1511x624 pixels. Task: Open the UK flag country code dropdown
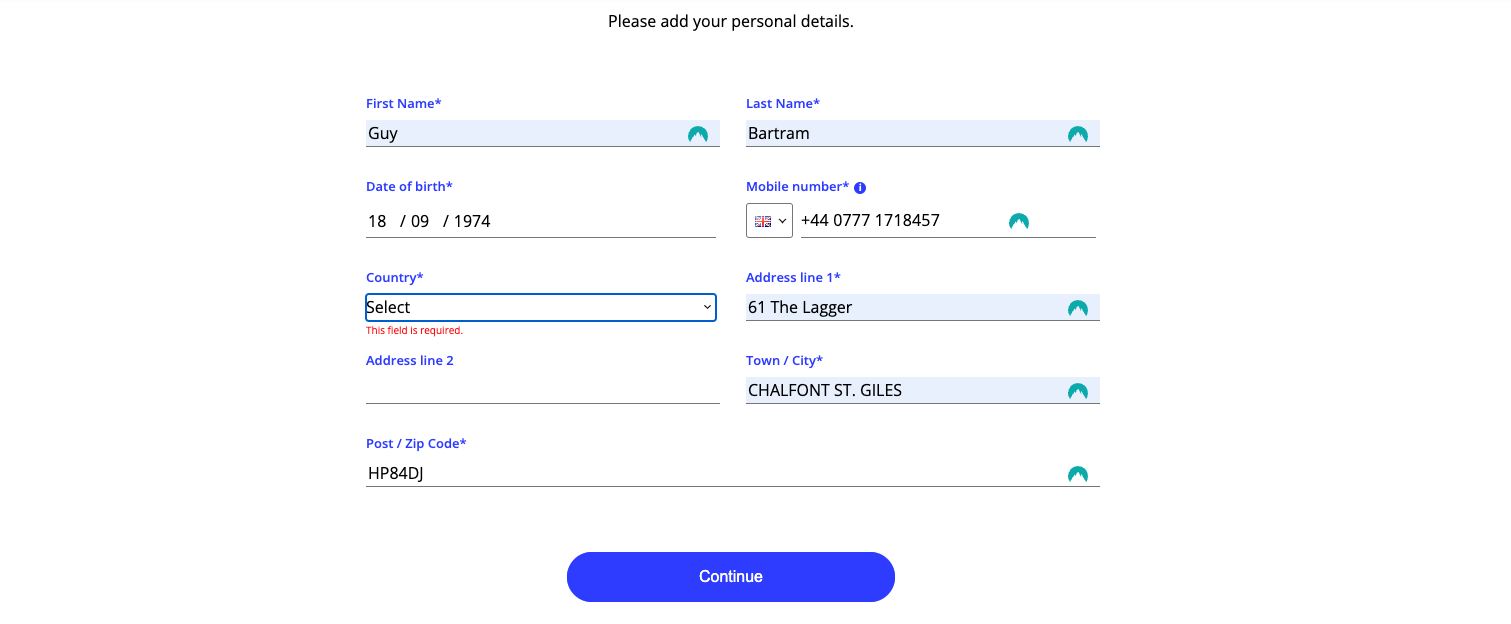pos(769,221)
